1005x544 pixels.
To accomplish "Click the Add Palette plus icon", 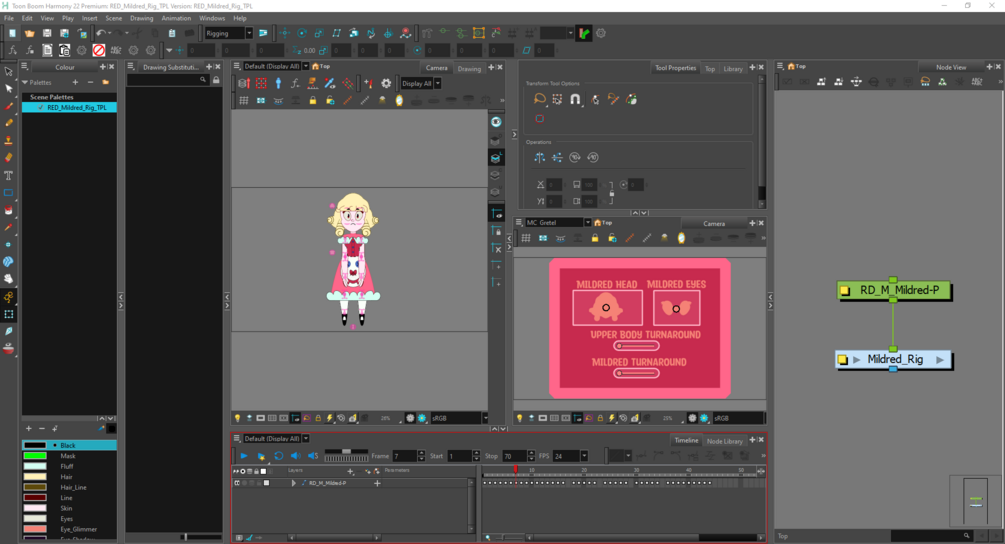I will [x=75, y=83].
